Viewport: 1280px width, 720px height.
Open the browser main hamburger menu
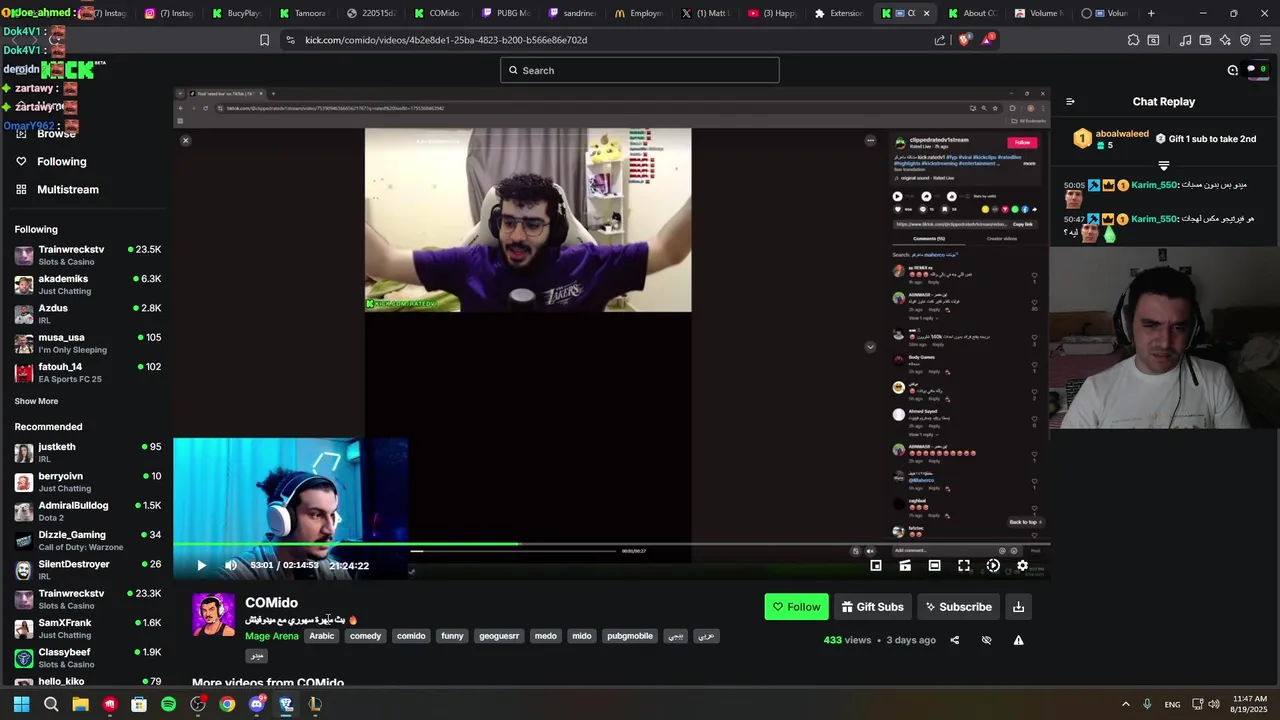coord(1265,40)
